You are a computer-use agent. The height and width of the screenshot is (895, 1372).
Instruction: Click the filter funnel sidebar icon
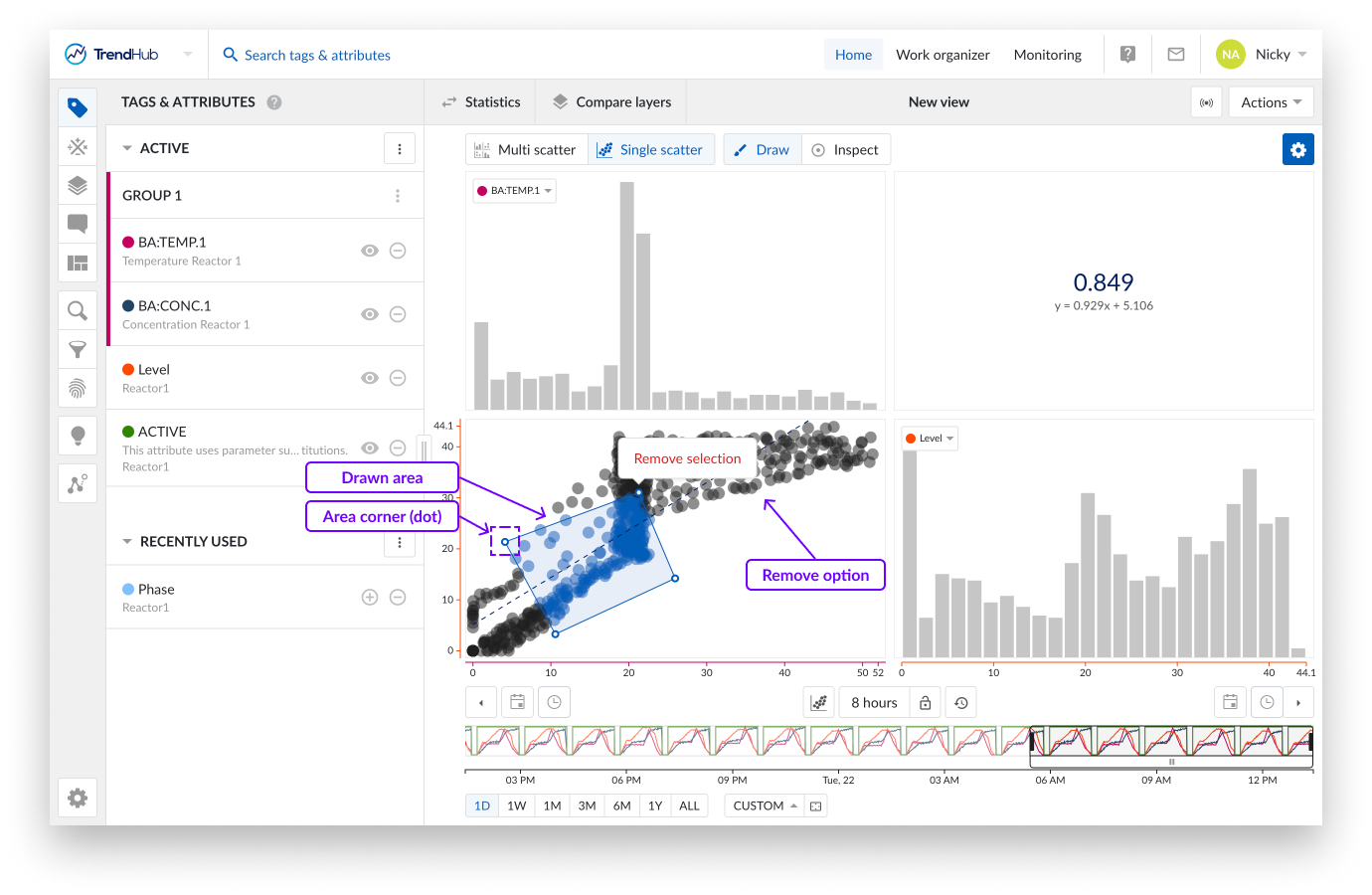(78, 349)
